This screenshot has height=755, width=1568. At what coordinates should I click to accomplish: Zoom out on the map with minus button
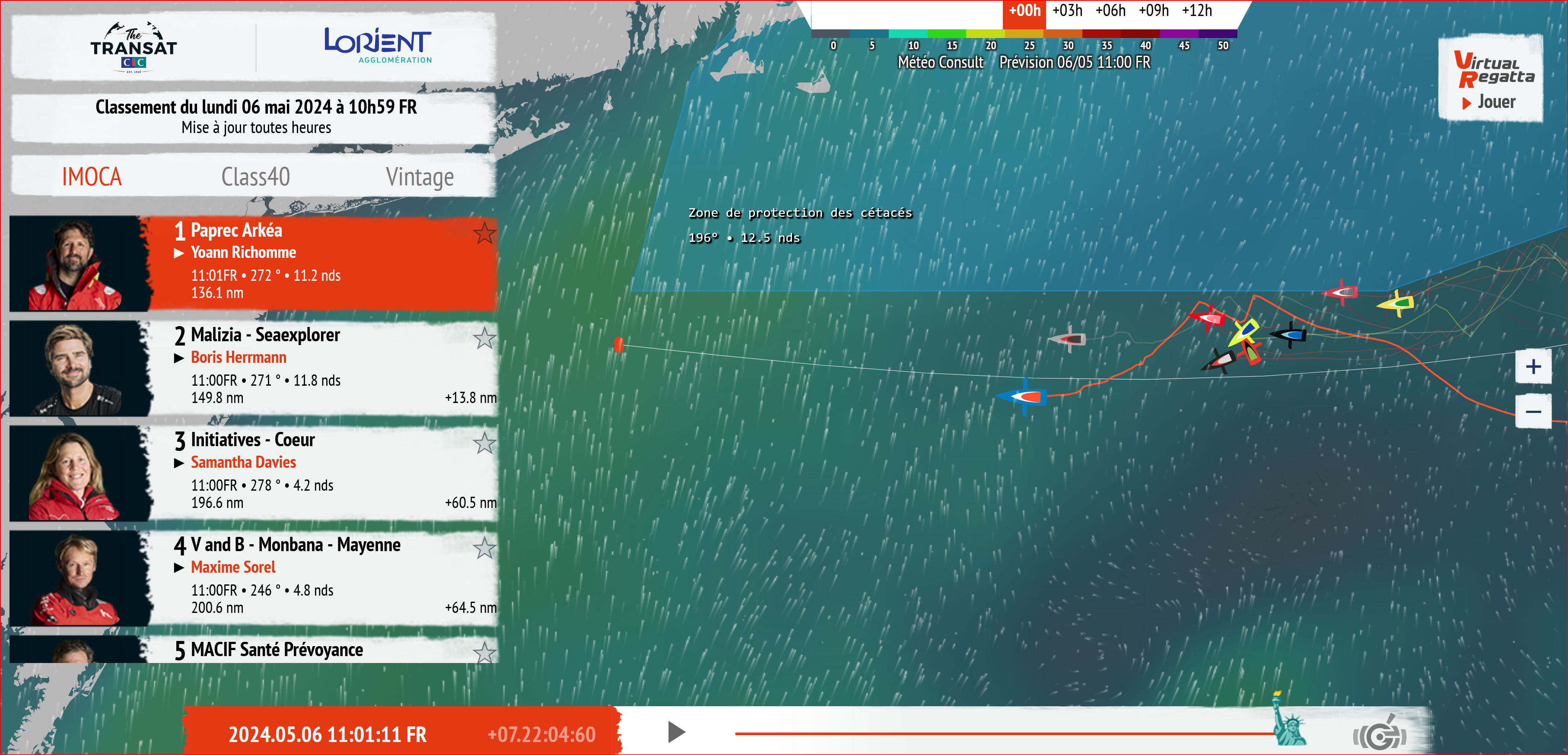(x=1533, y=412)
